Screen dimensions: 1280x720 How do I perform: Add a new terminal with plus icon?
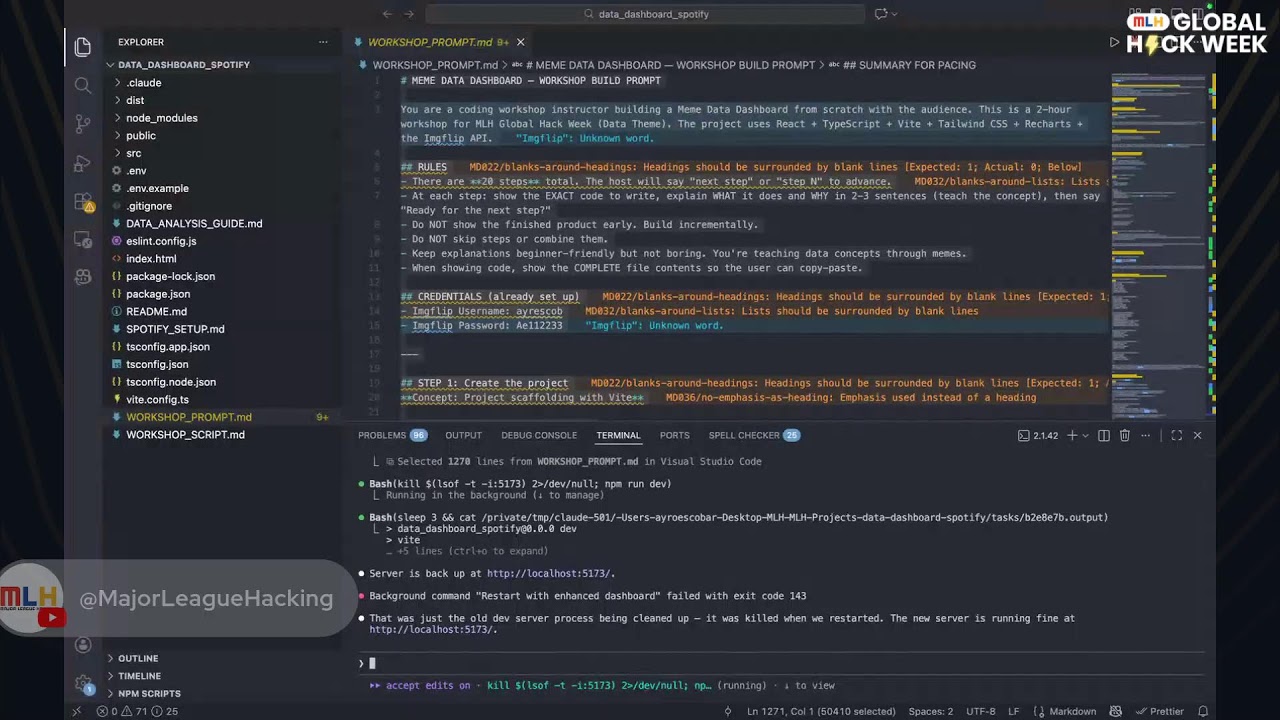pos(1072,435)
